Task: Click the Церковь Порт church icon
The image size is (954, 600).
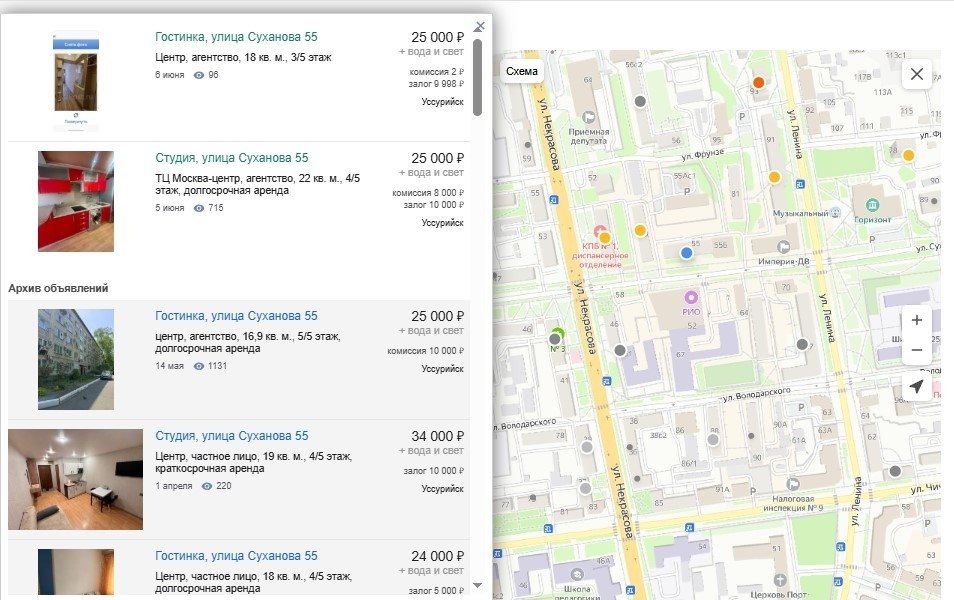Action: point(780,579)
